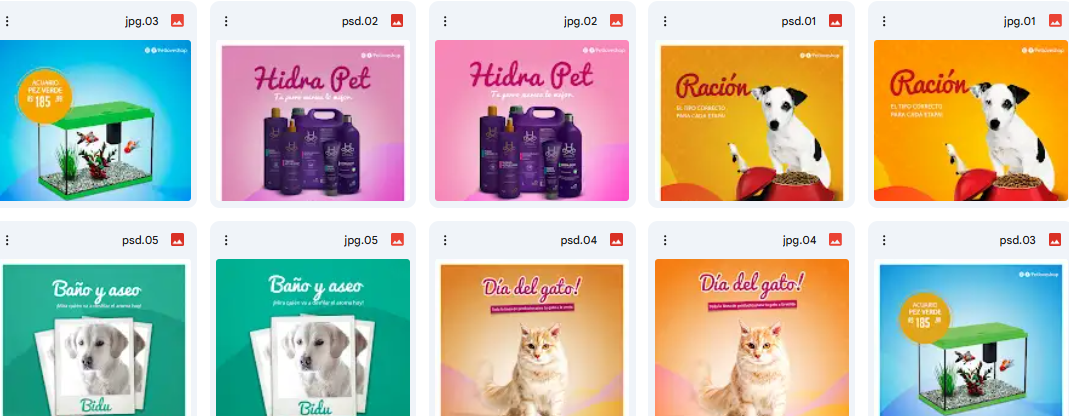This screenshot has height=416, width=1069.
Task: Open three-dot menu of psd.02 card
Action: [x=226, y=21]
